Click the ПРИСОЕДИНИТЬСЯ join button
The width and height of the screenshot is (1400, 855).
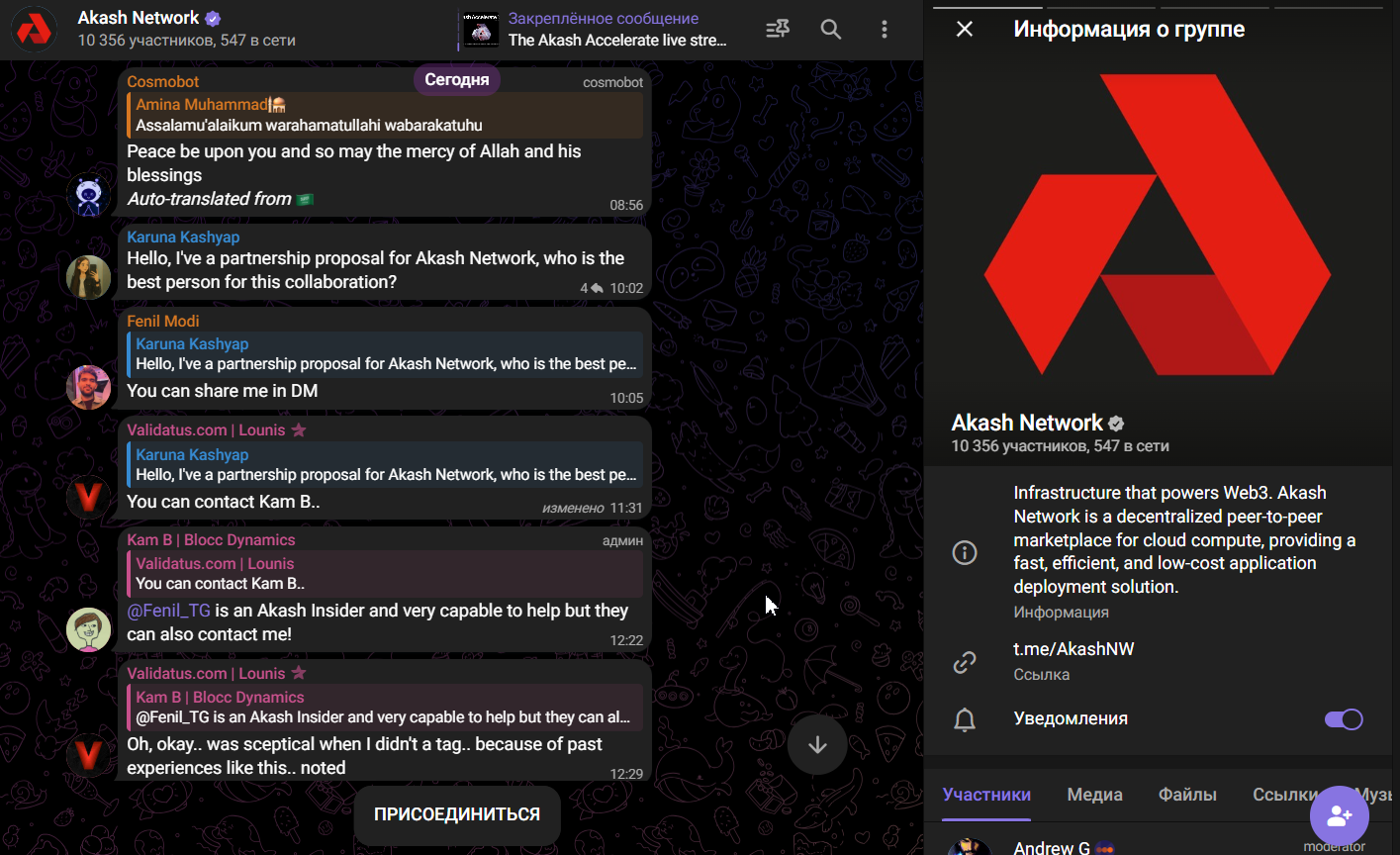tap(457, 814)
